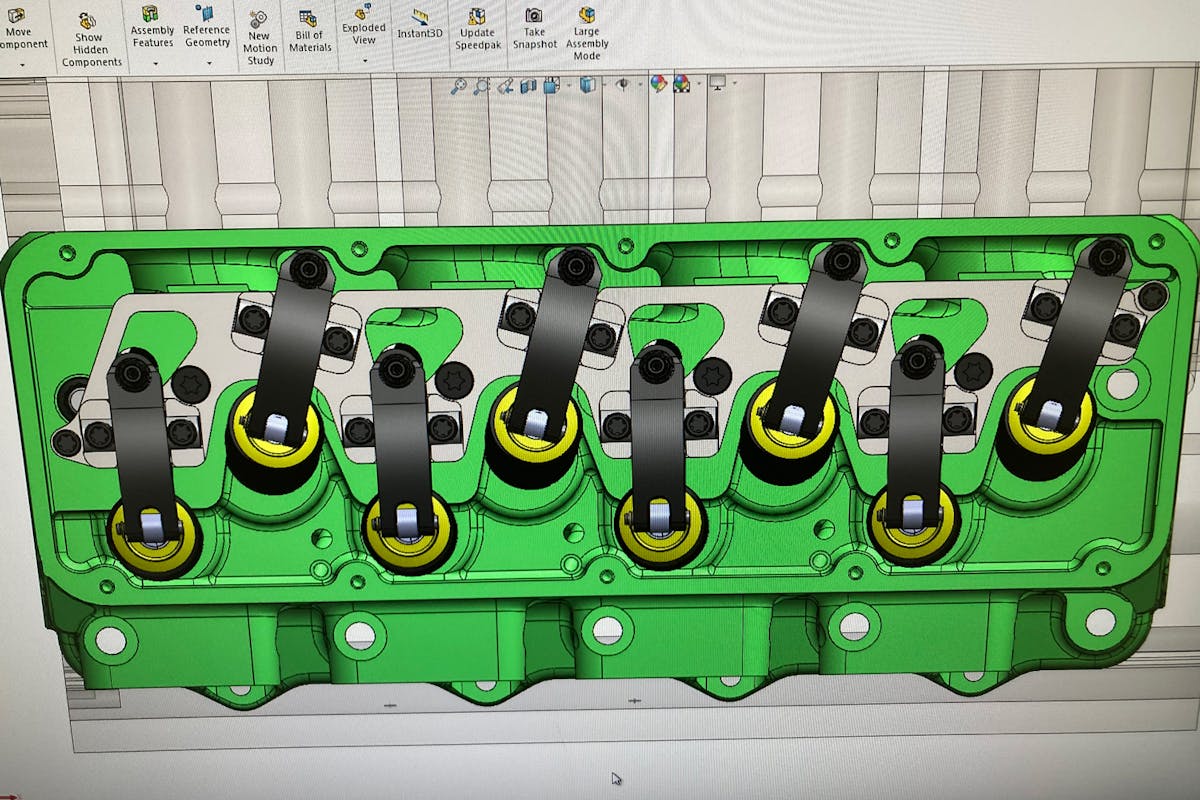The height and width of the screenshot is (800, 1200).
Task: Click the Apply Scene icon
Action: (x=682, y=85)
